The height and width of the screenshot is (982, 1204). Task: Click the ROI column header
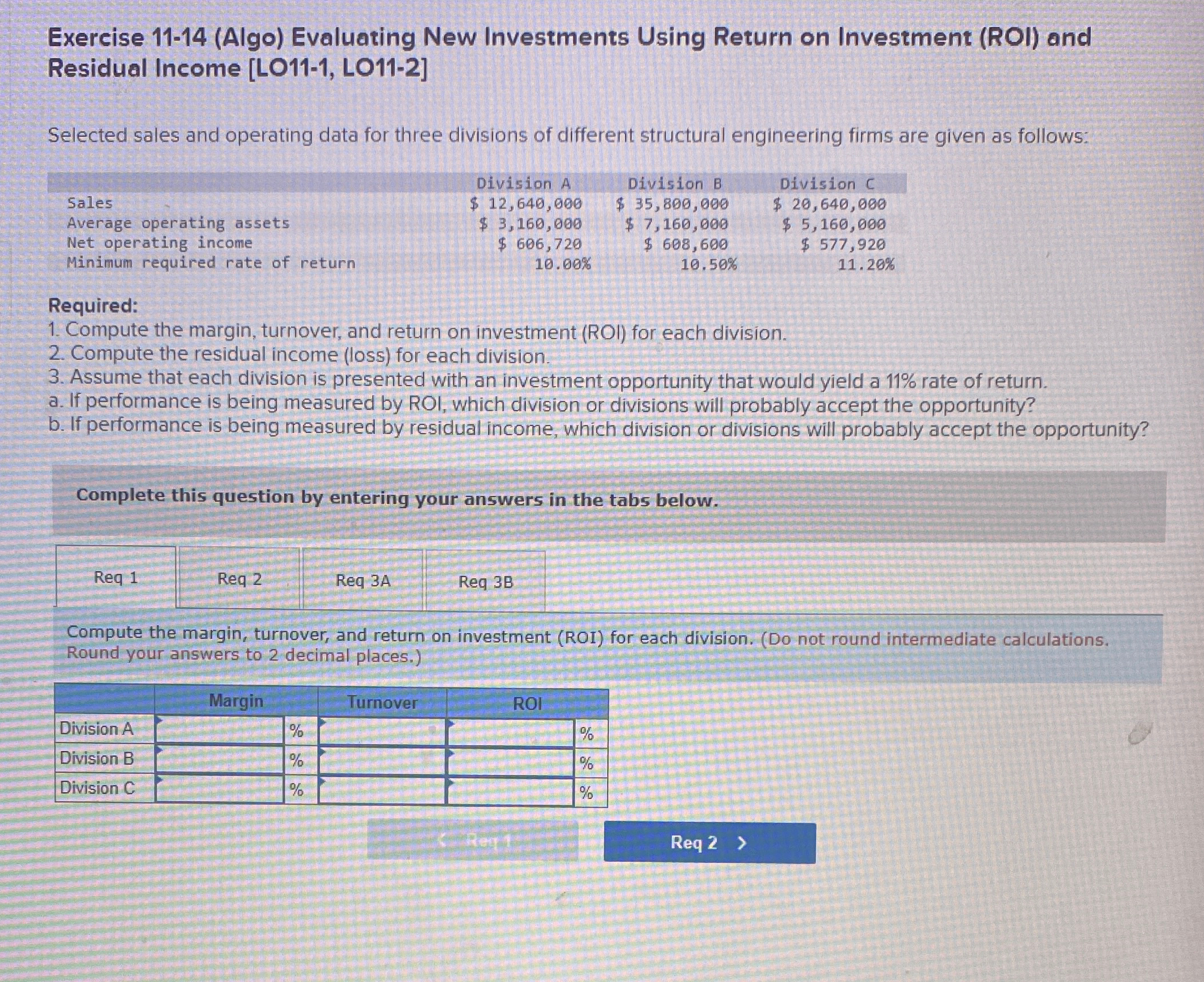click(527, 703)
